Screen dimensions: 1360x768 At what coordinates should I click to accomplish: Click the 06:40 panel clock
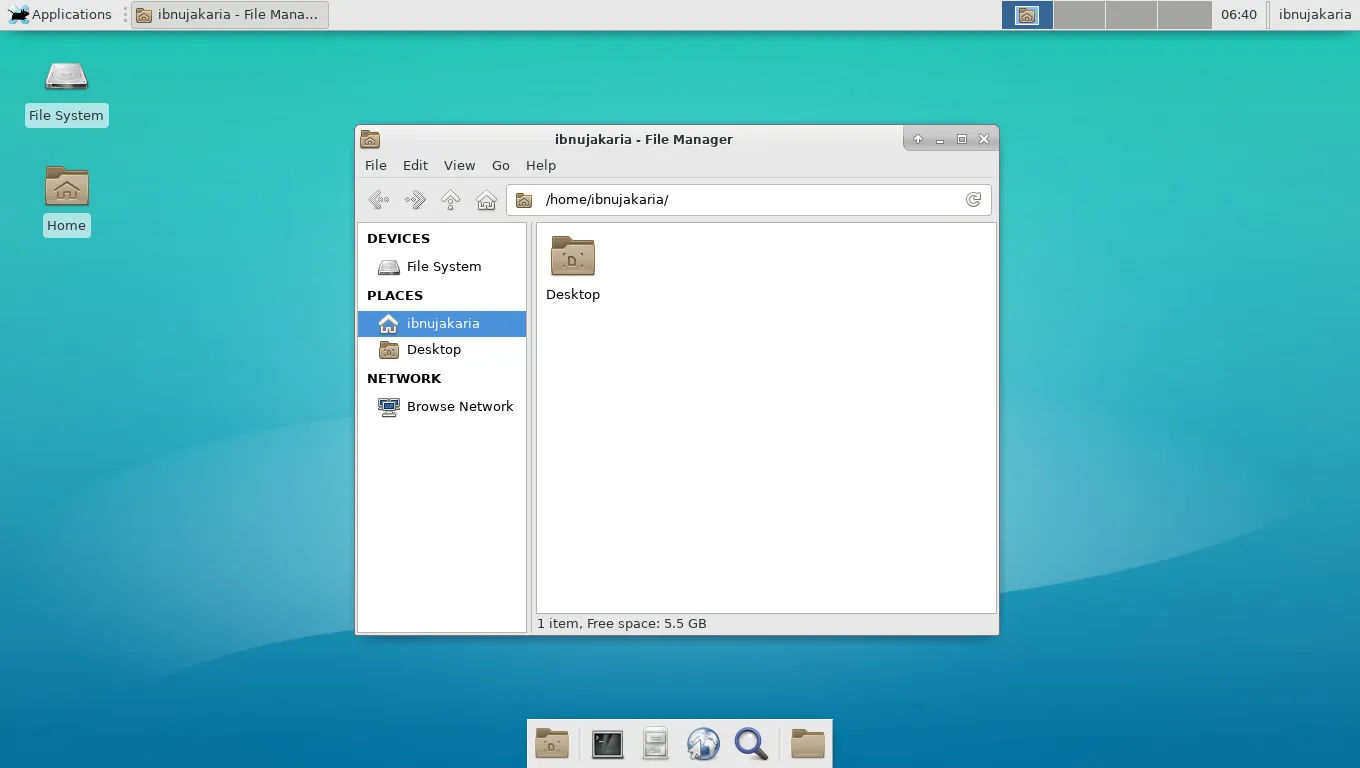(1239, 14)
